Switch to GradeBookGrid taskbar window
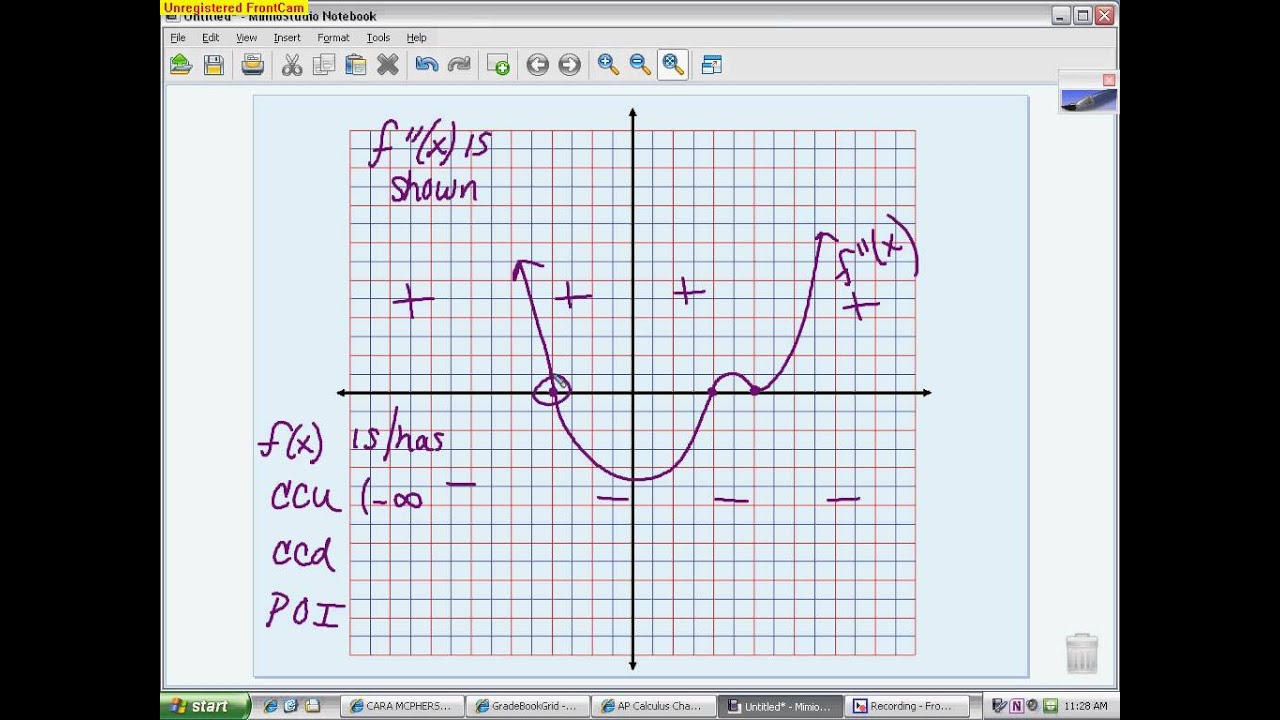The height and width of the screenshot is (720, 1280). 526,706
